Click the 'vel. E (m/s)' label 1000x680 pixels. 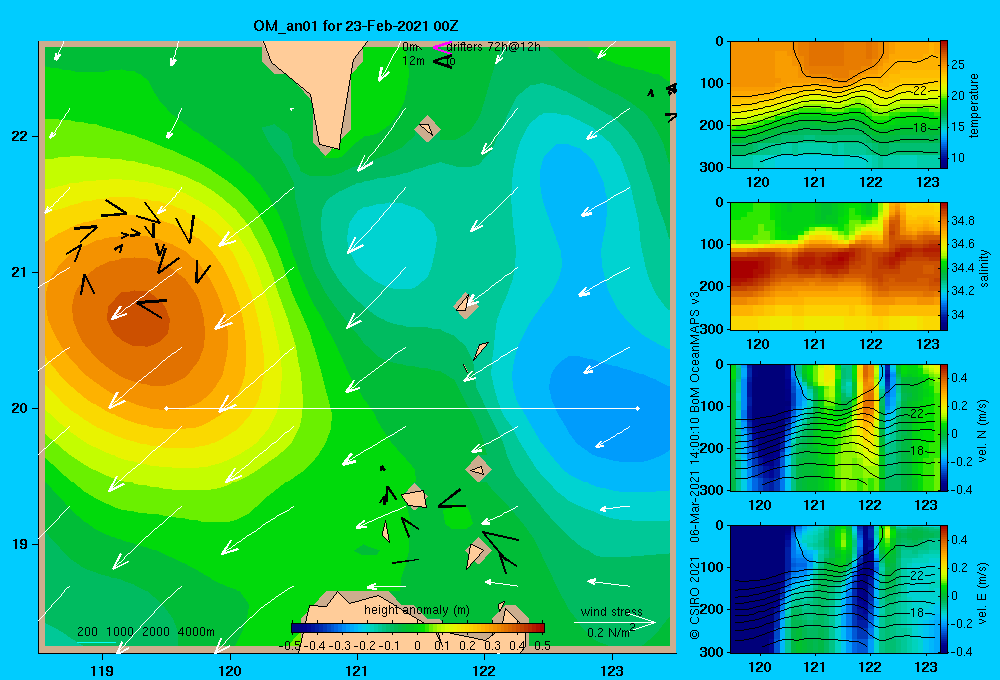(x=983, y=592)
